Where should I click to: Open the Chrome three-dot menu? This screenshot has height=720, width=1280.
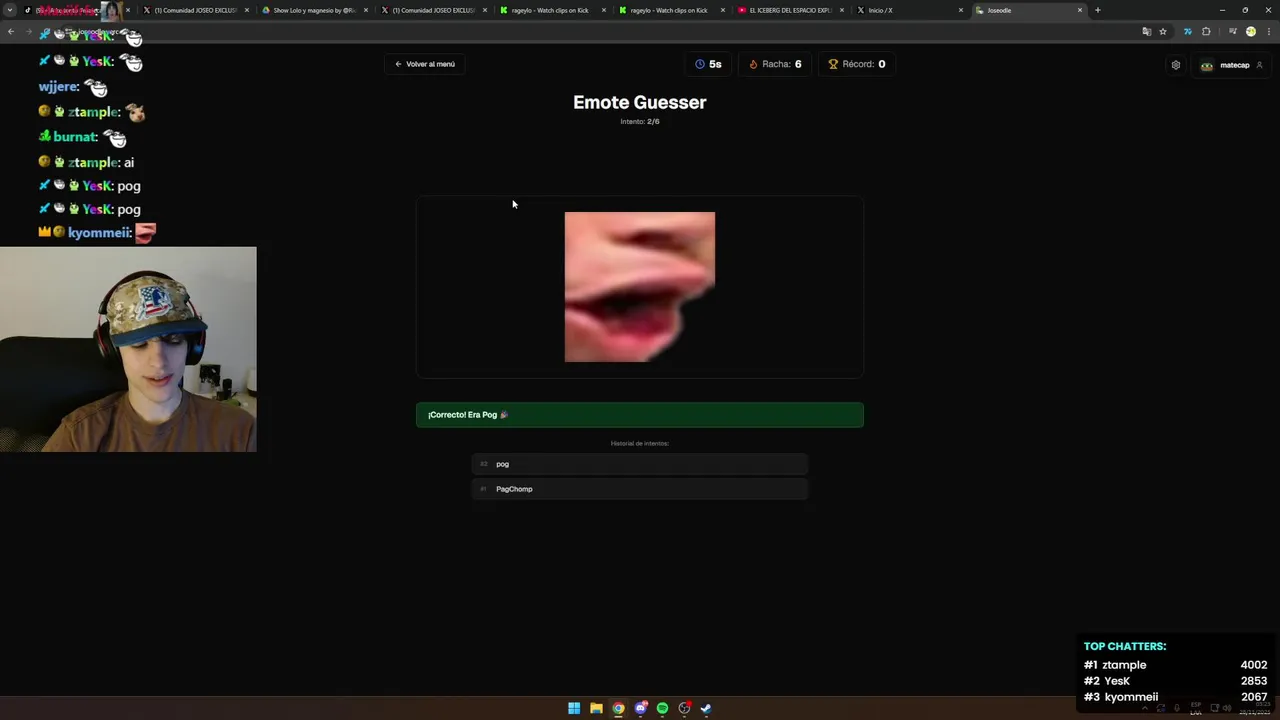pyautogui.click(x=1267, y=32)
